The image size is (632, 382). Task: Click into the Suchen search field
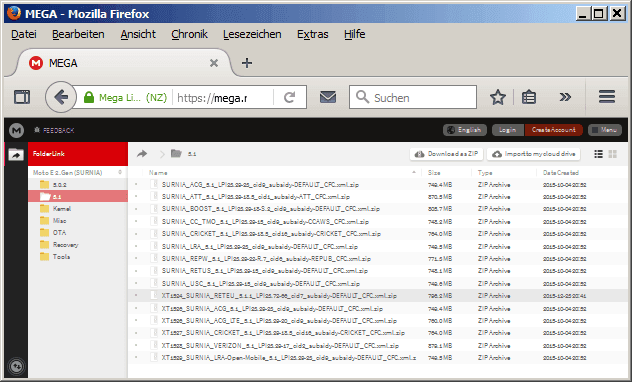pos(413,97)
